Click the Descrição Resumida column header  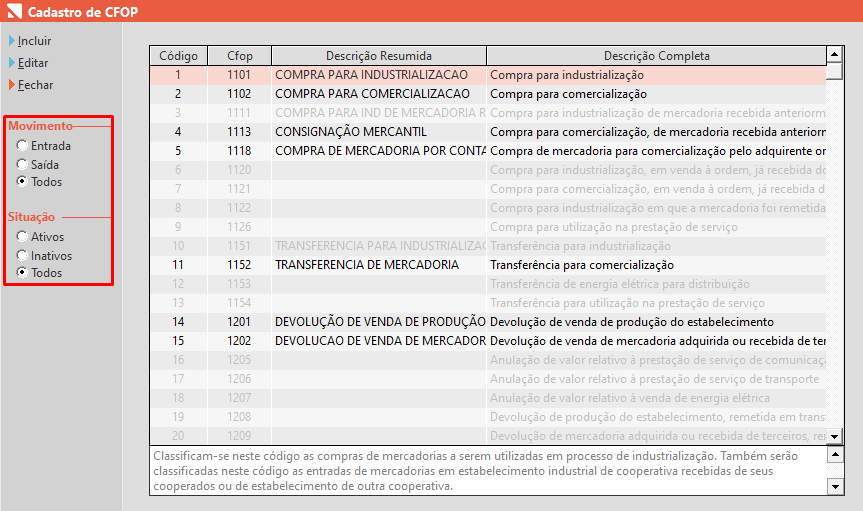[379, 56]
